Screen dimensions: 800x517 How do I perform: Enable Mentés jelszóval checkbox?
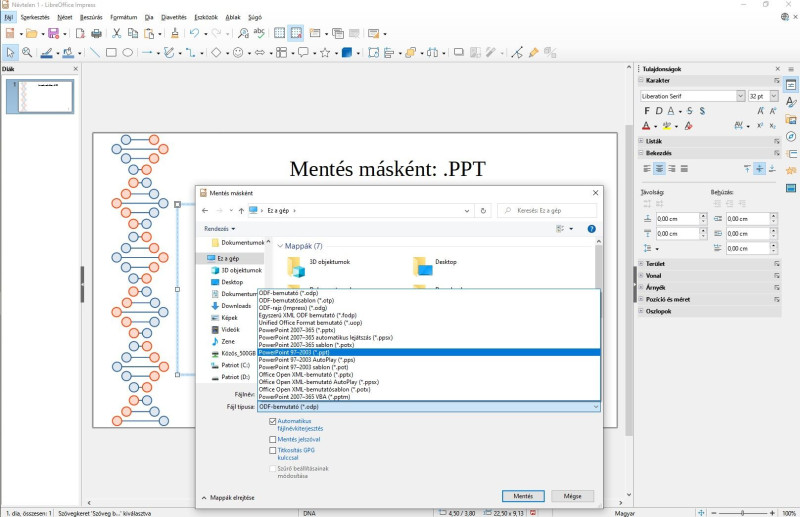tap(272, 439)
